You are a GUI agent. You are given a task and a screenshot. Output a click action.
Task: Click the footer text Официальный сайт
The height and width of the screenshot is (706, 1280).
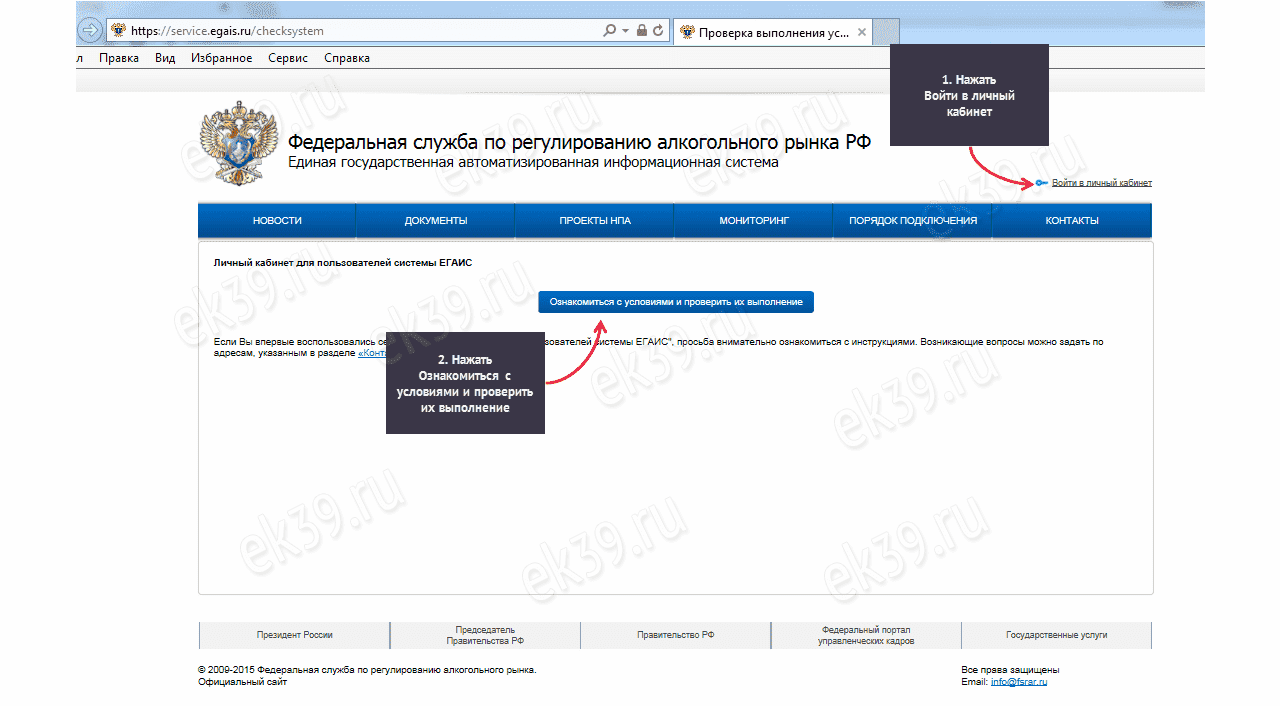(x=243, y=682)
